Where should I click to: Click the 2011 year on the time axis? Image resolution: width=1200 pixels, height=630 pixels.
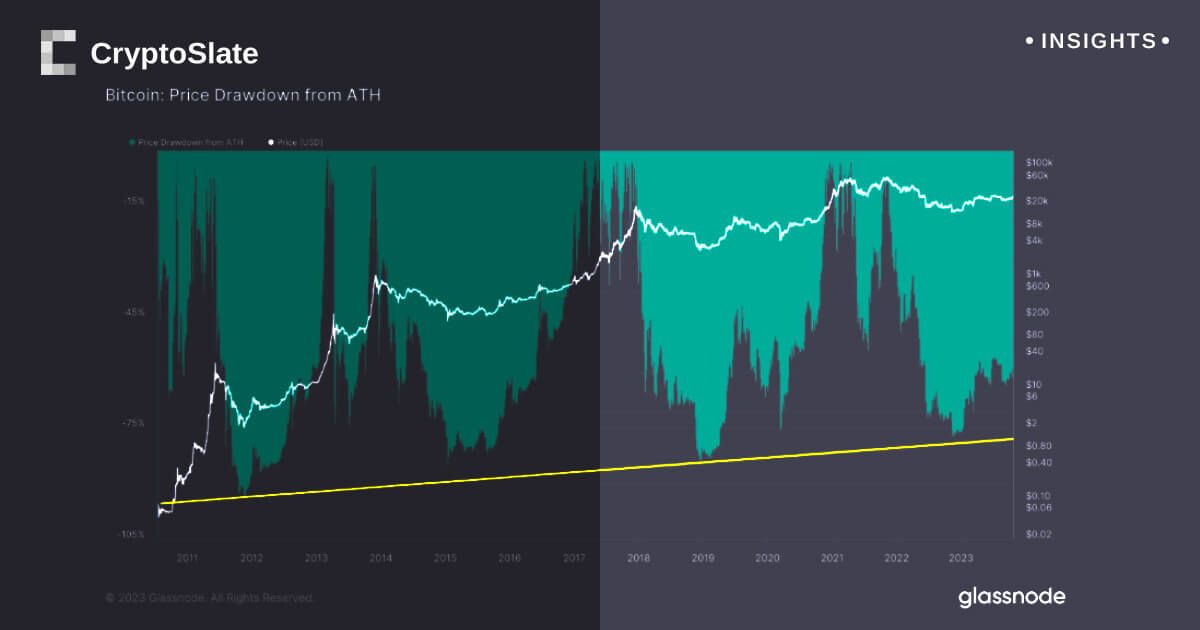(187, 558)
